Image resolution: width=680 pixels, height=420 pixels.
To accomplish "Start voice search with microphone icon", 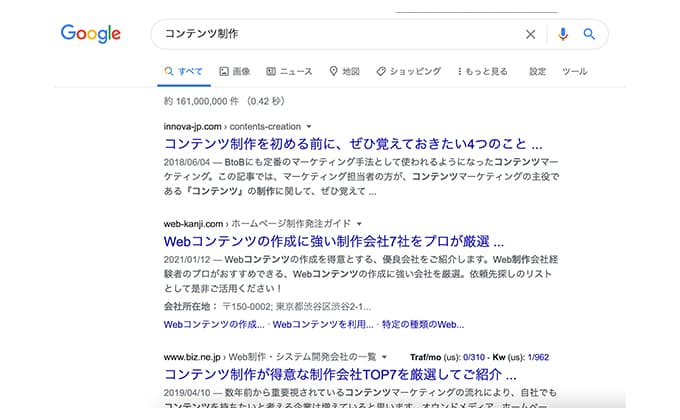I will point(563,34).
